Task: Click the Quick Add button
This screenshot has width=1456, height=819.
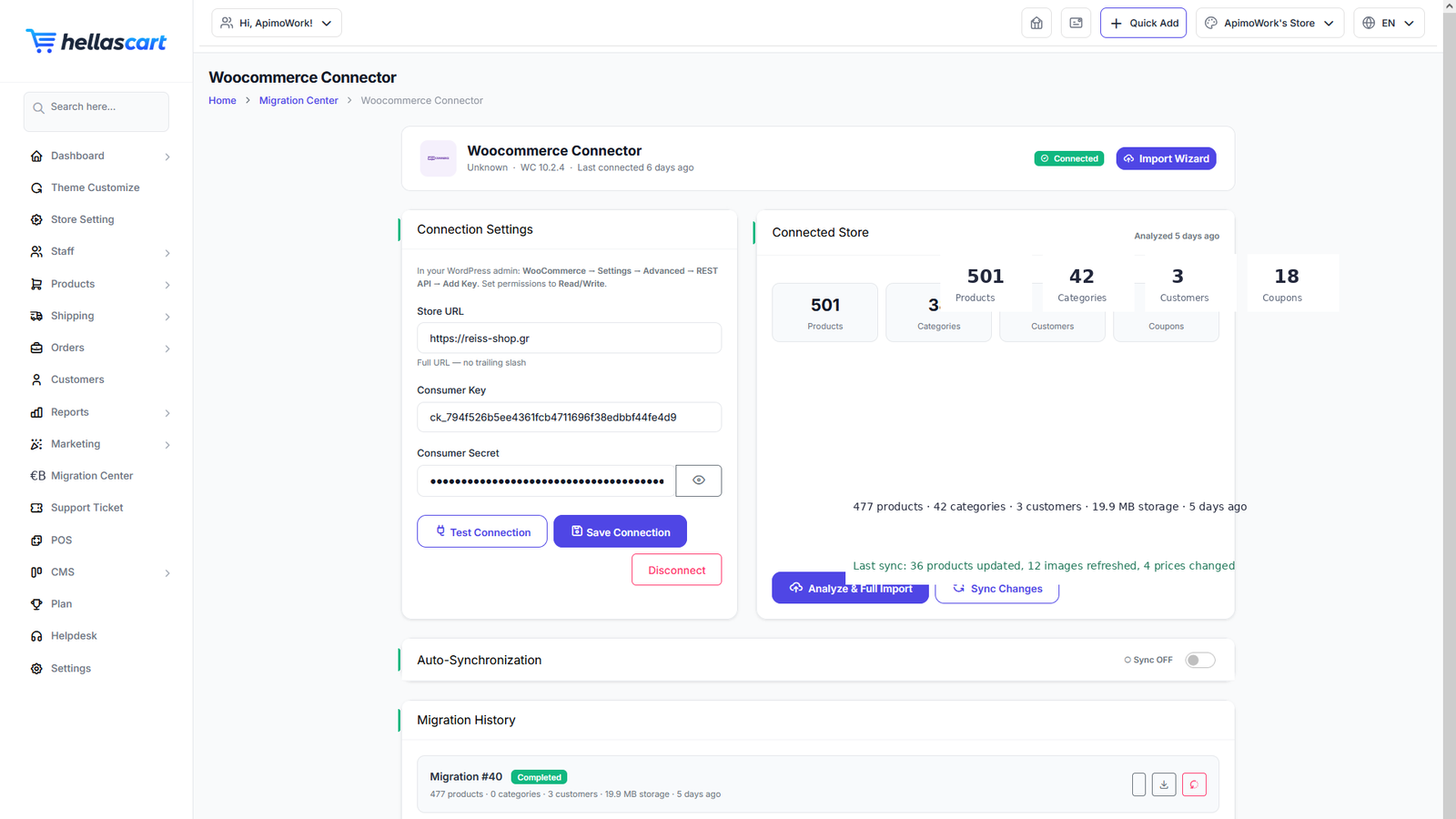Action: 1143,23
